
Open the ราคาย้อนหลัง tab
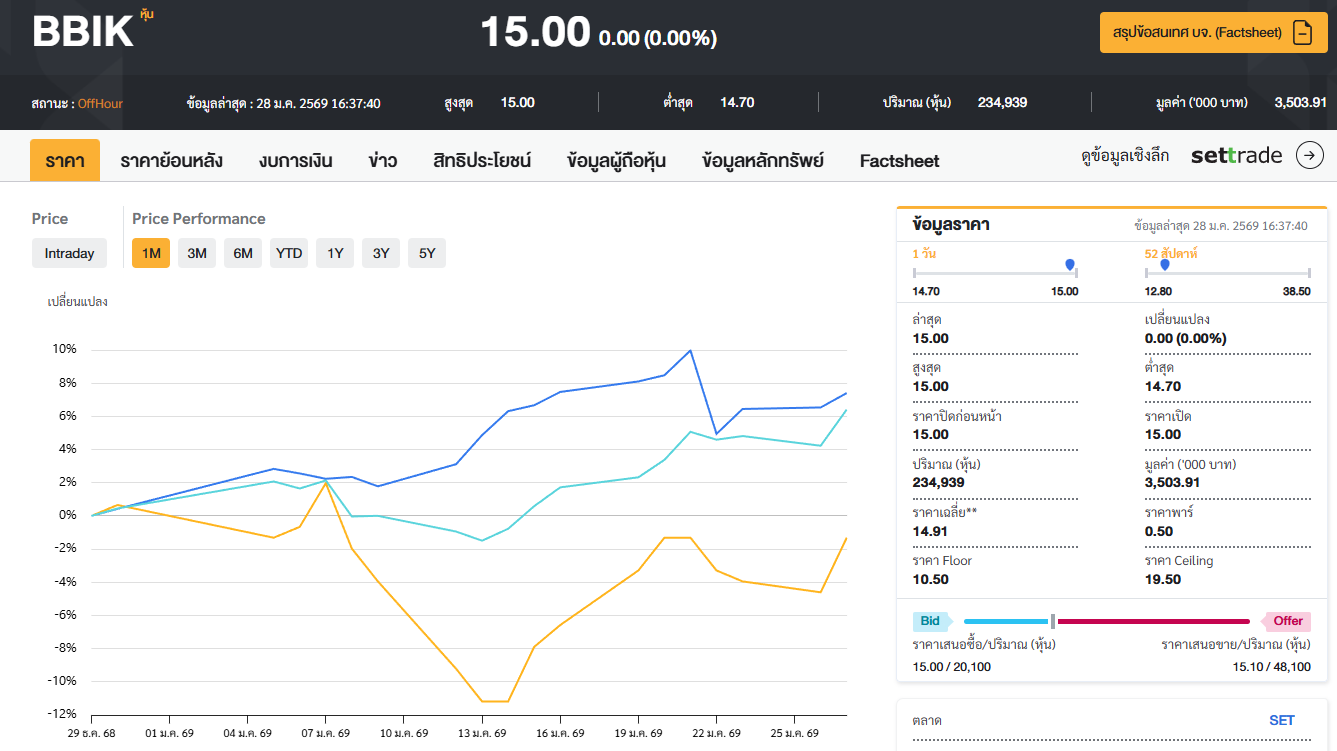coord(171,161)
